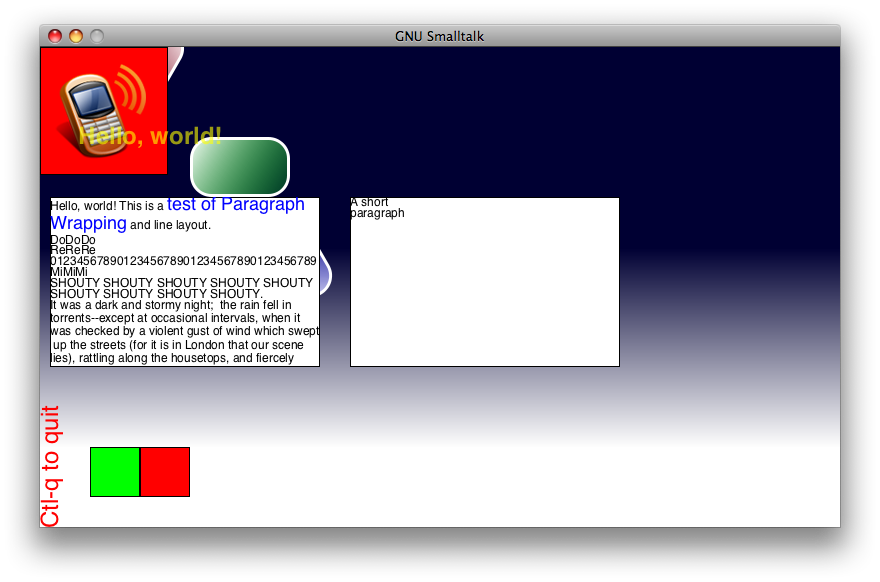
Task: Minimize the window with the yellow button
Action: pyautogui.click(x=75, y=37)
